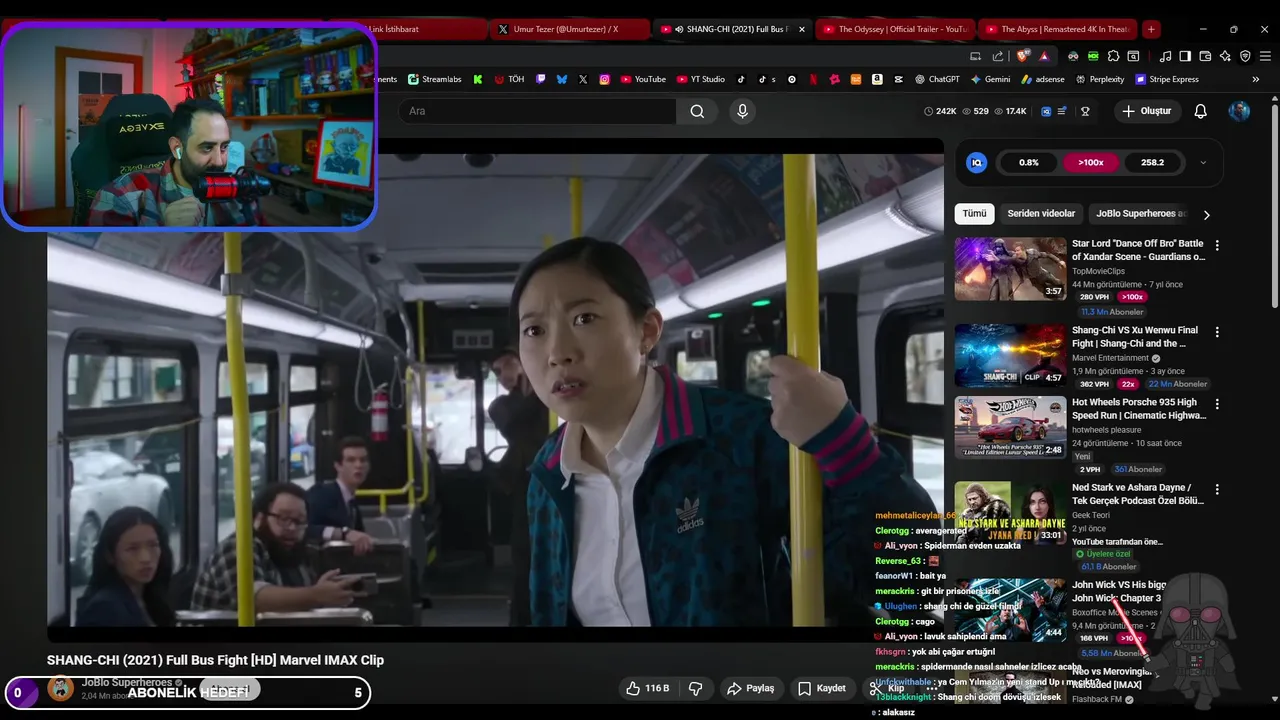Activate voice search microphone
This screenshot has height=720, width=1280.
coord(742,111)
